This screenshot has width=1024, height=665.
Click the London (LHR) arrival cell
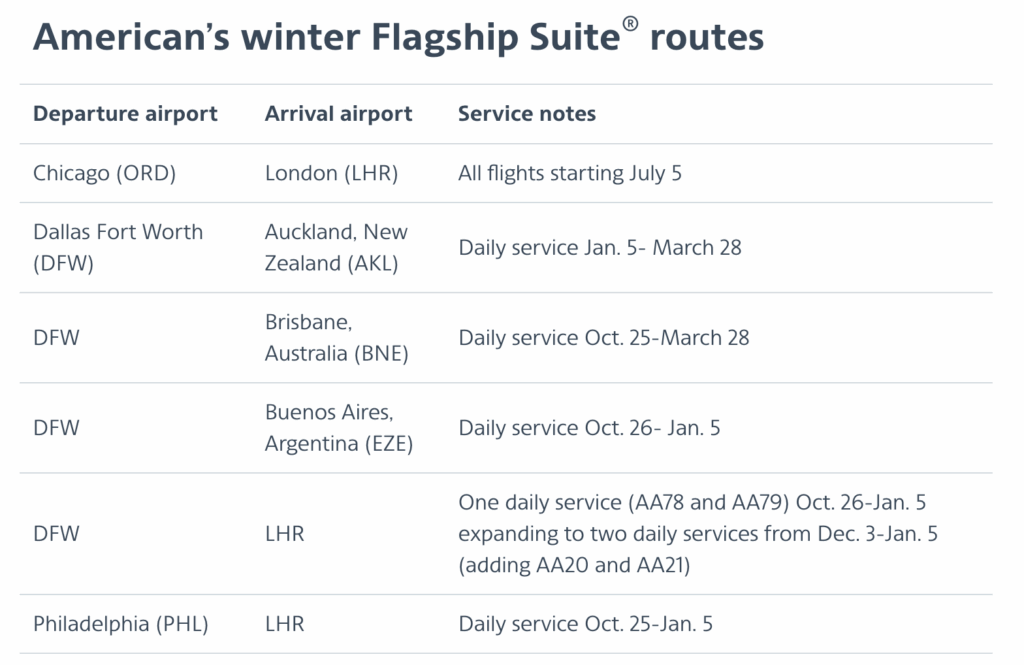tap(331, 173)
